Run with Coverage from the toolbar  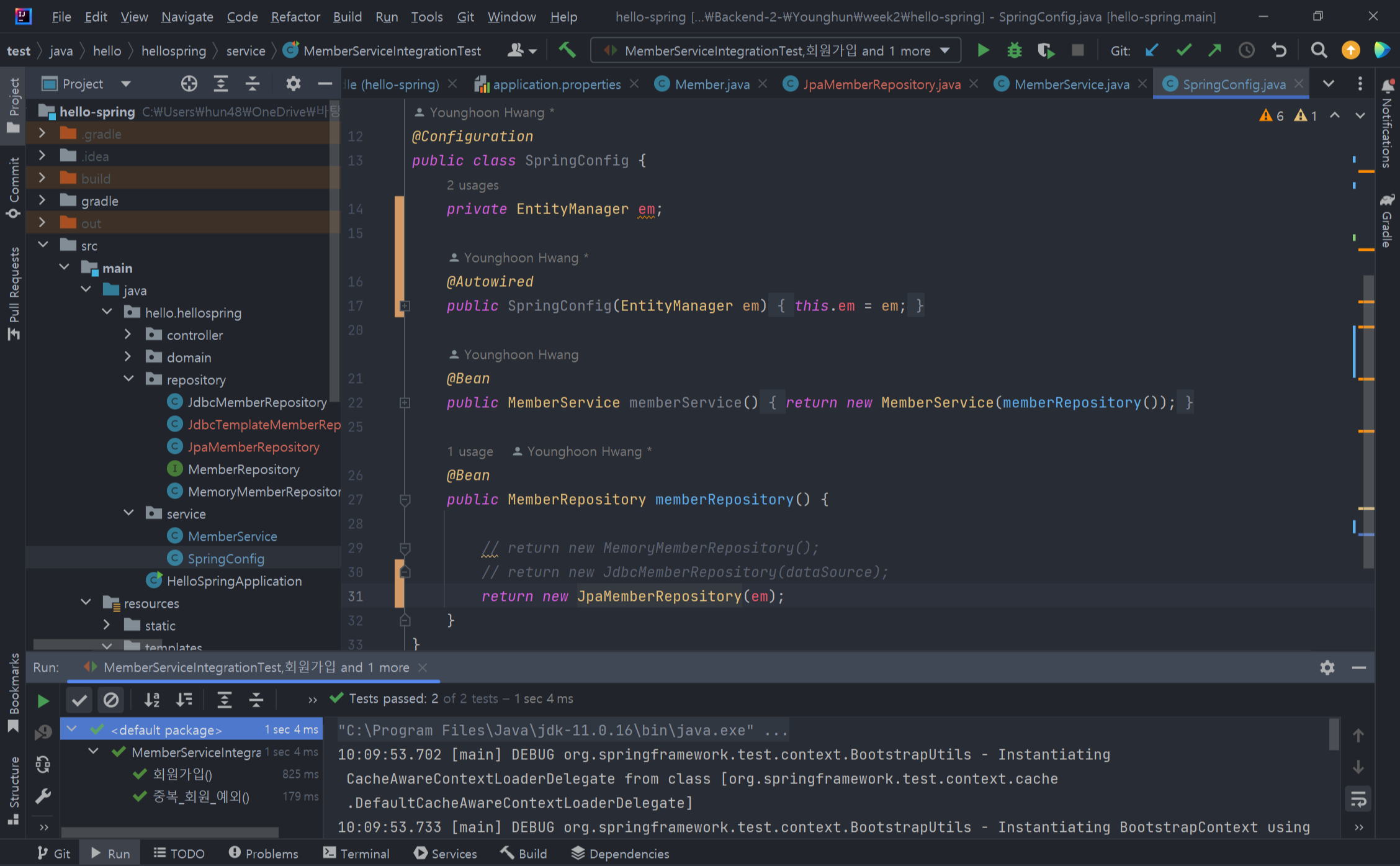pyautogui.click(x=1046, y=50)
